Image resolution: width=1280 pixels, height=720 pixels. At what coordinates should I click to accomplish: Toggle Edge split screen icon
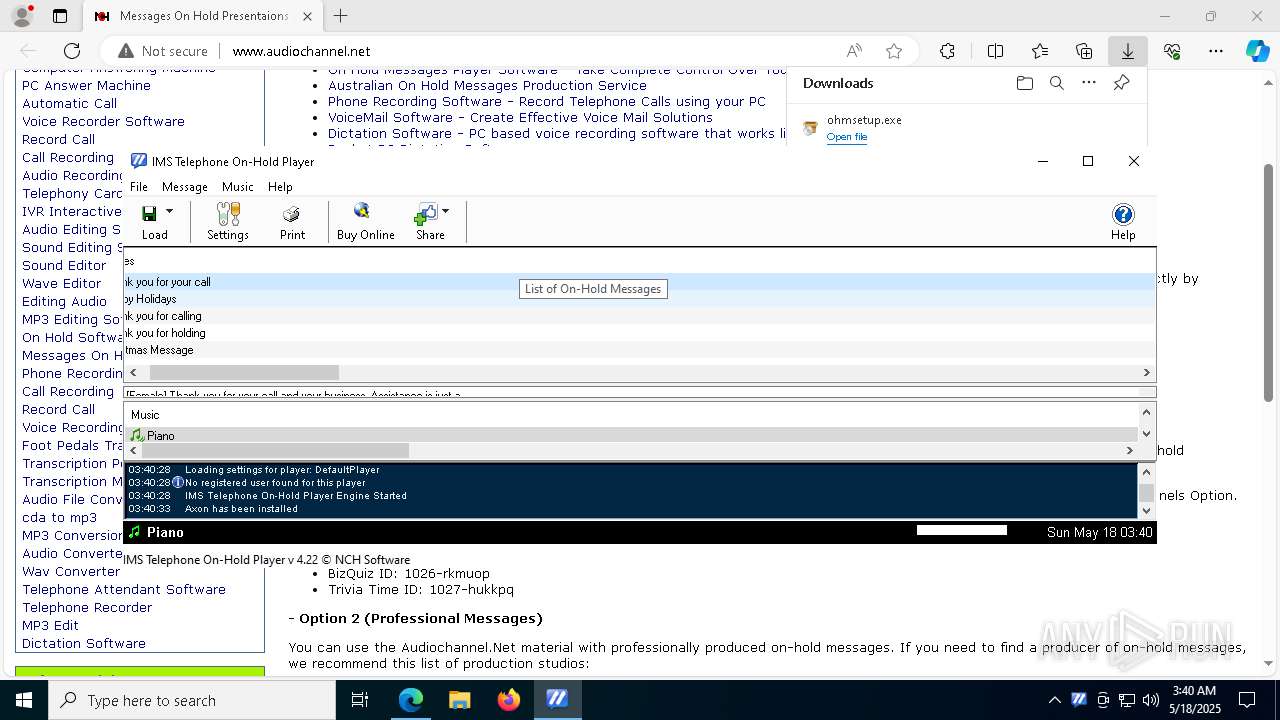(995, 51)
